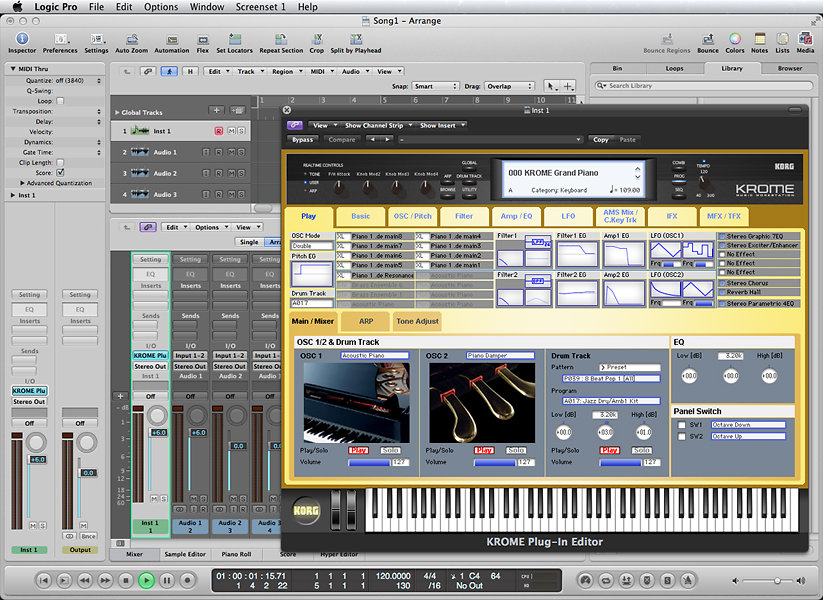Switch to the Loops tab
The width and height of the screenshot is (823, 600).
pyautogui.click(x=674, y=68)
